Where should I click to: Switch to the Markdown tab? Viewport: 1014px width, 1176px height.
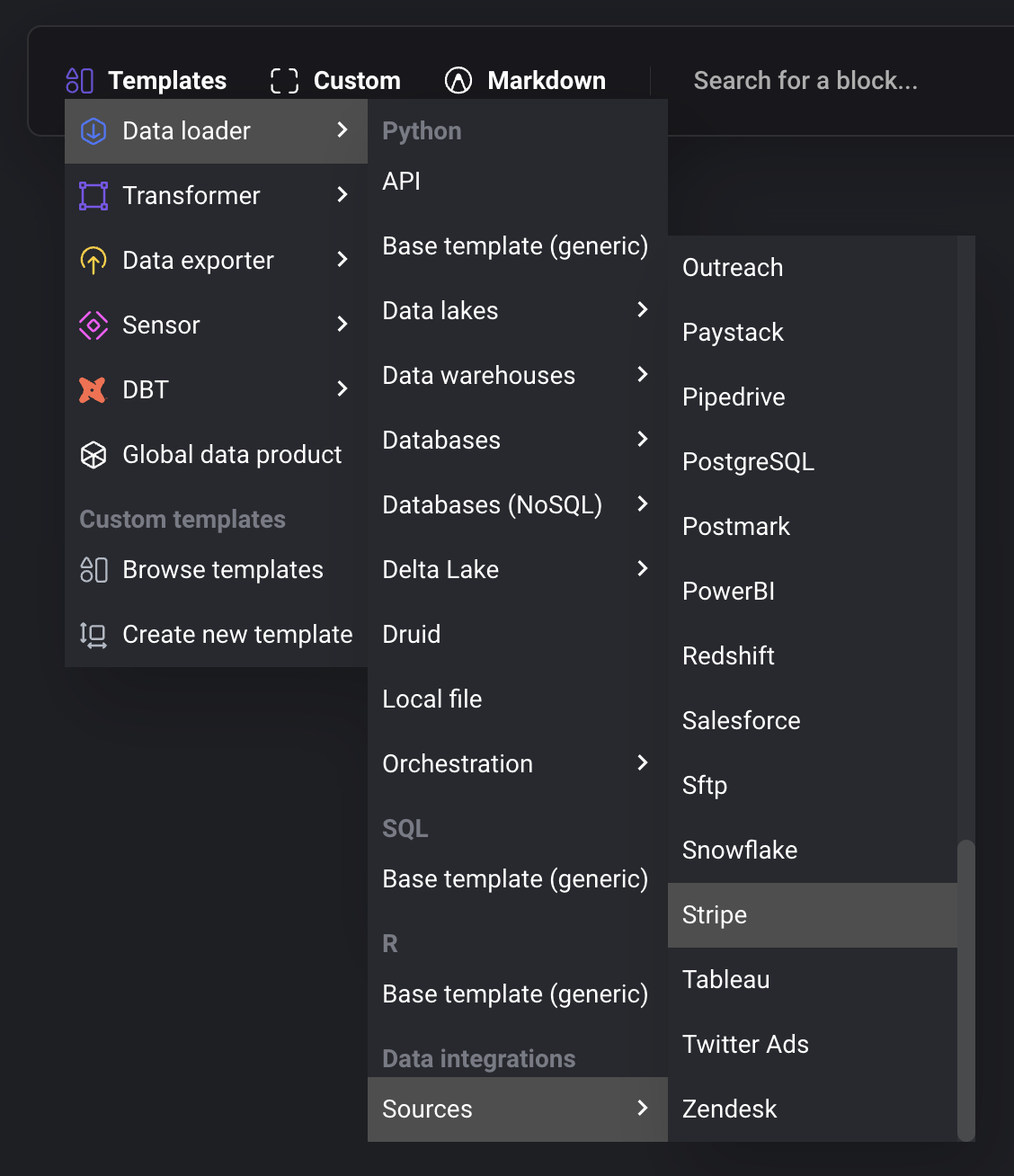pyautogui.click(x=525, y=81)
